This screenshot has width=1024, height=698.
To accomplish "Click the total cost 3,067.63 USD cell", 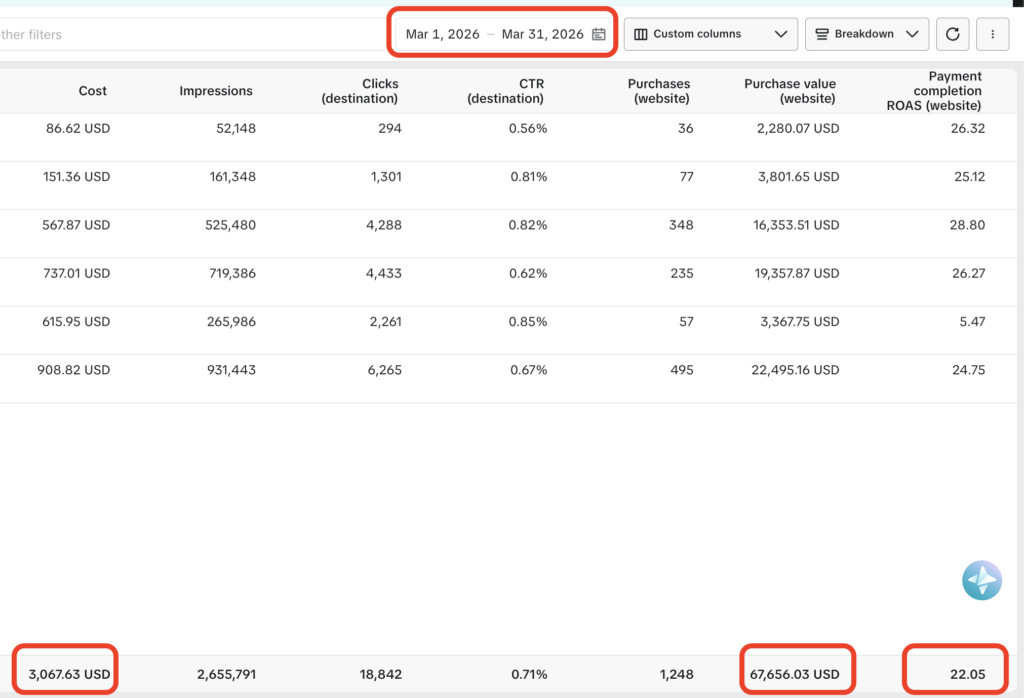I will coord(68,675).
